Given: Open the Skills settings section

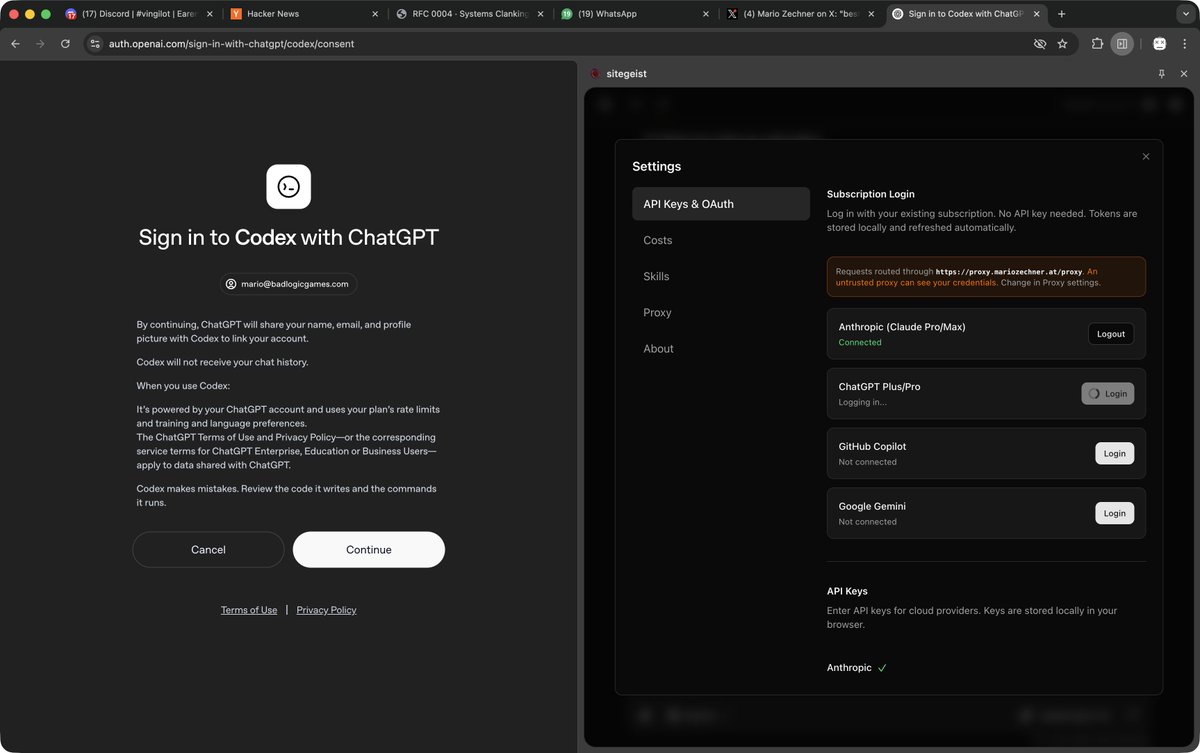Looking at the screenshot, I should [x=720, y=276].
